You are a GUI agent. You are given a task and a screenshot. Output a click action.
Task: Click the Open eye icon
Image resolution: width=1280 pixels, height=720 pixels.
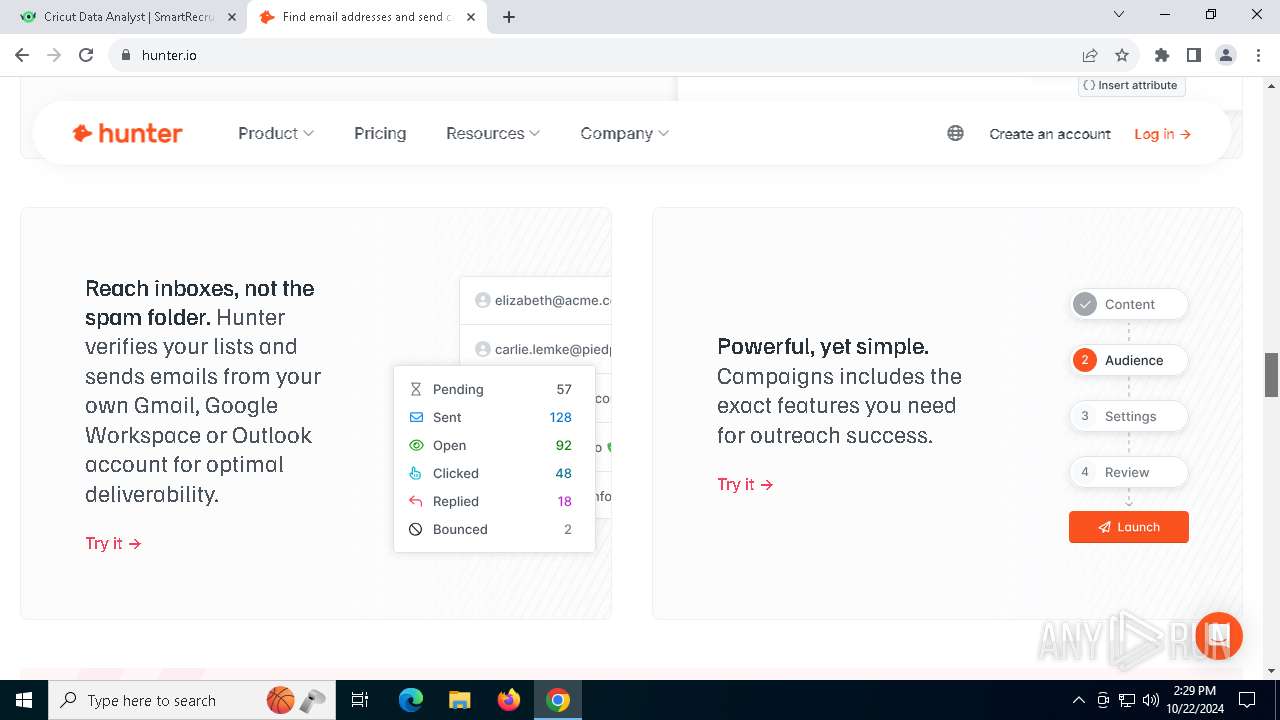pyautogui.click(x=416, y=445)
